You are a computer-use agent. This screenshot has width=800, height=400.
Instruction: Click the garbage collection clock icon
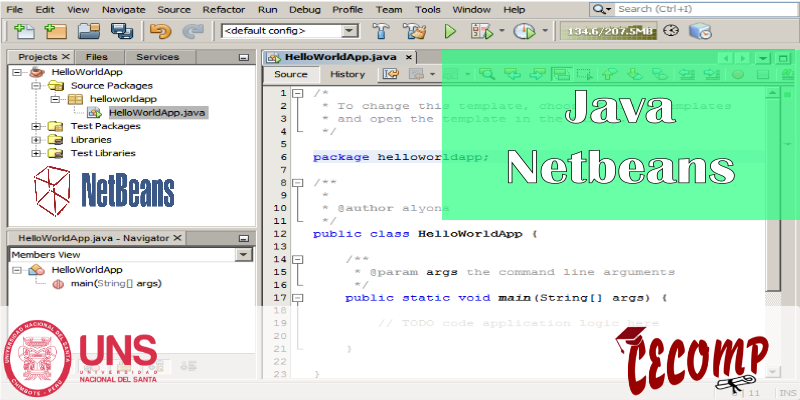click(x=671, y=31)
